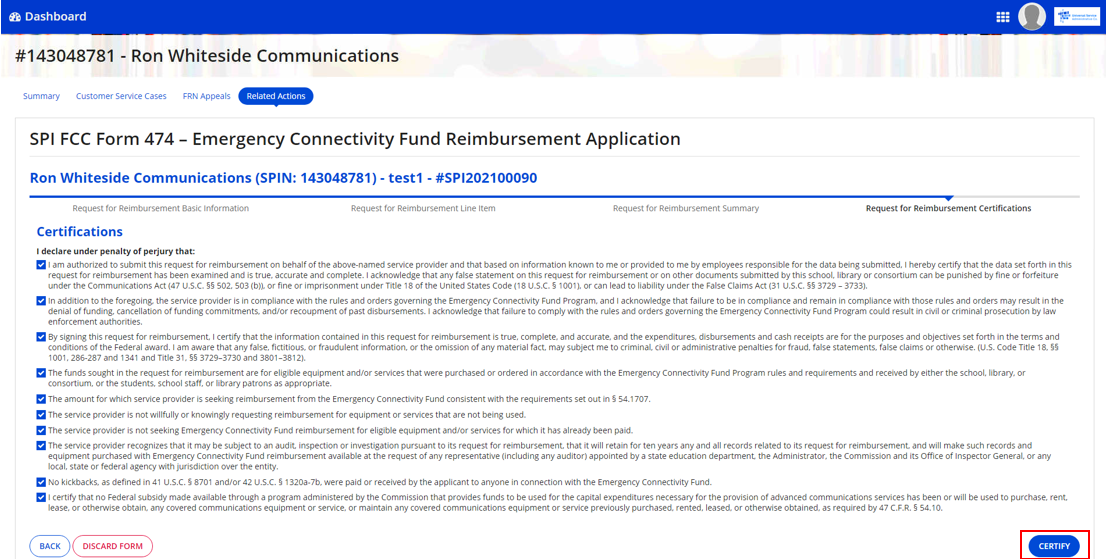The width and height of the screenshot is (1106, 559).
Task: Switch to the Summary tab
Action: tap(41, 96)
